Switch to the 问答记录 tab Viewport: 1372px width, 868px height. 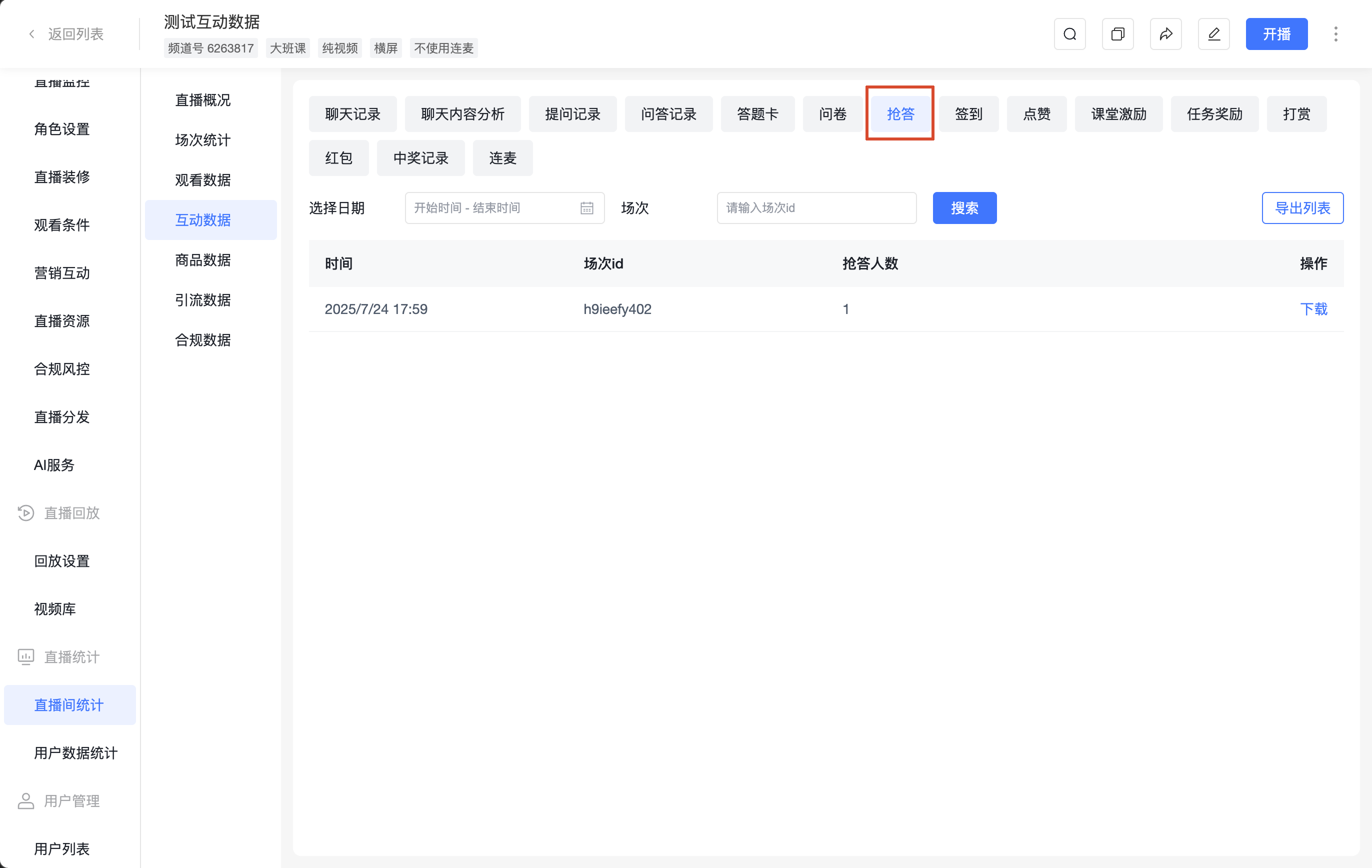click(668, 114)
